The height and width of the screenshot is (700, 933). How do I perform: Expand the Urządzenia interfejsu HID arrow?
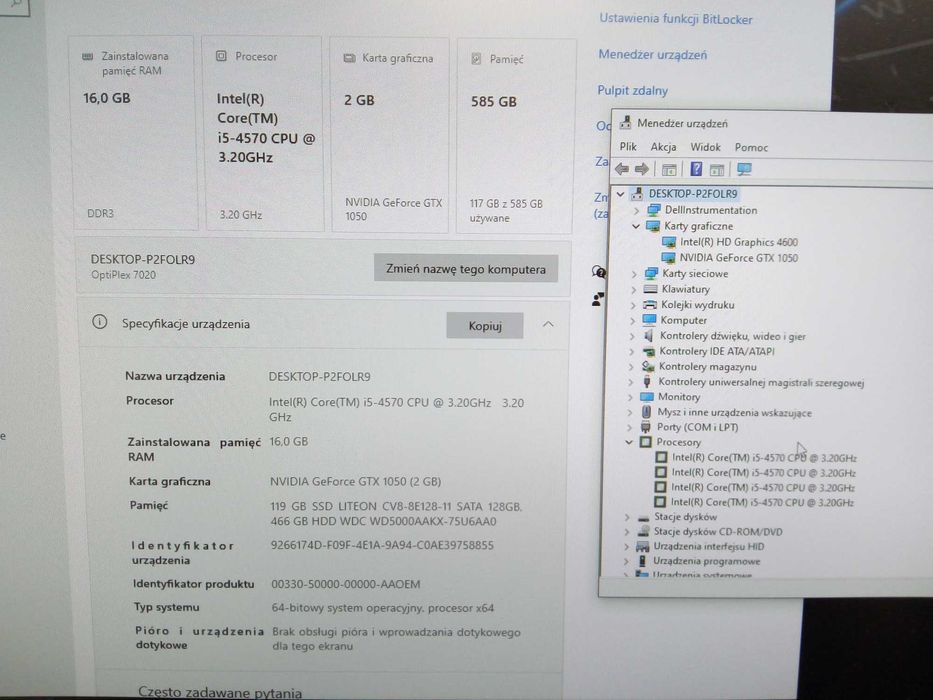click(x=627, y=546)
